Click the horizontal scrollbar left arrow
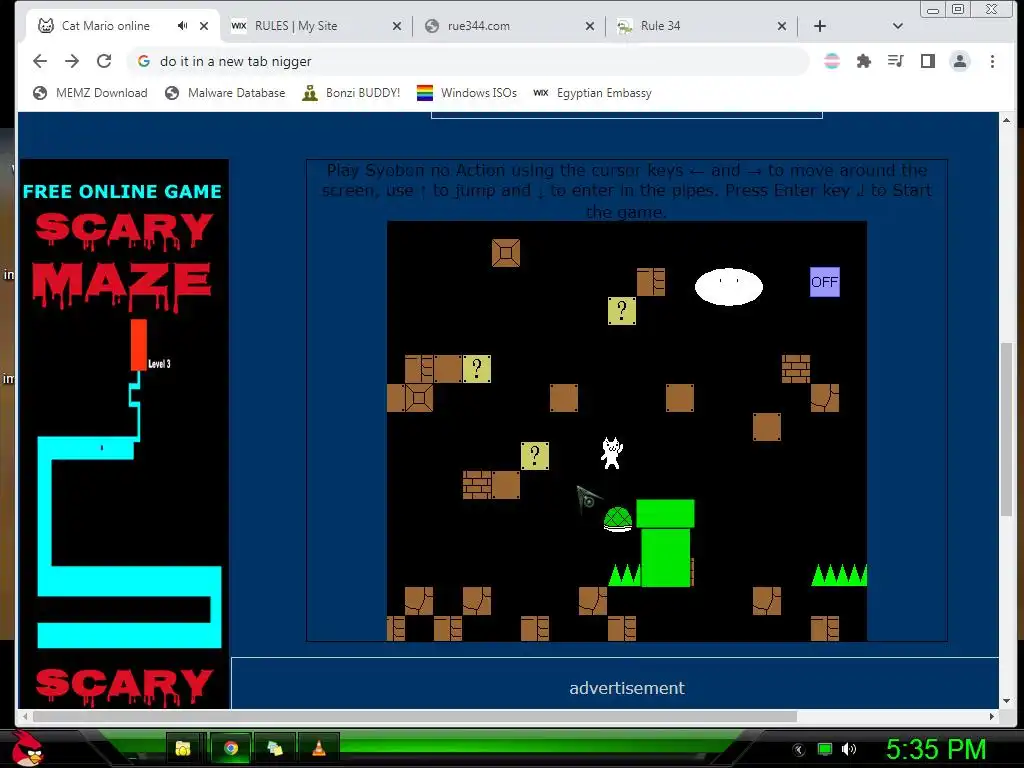 pos(25,716)
